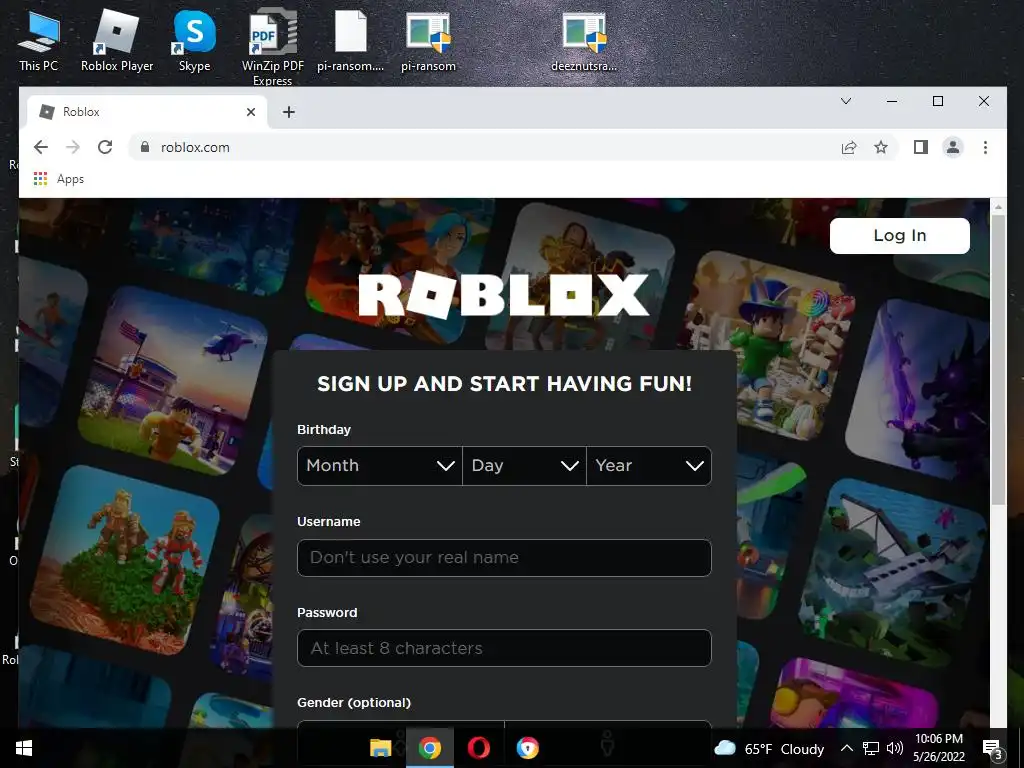
Task: Show hidden system tray icons
Action: (x=846, y=748)
